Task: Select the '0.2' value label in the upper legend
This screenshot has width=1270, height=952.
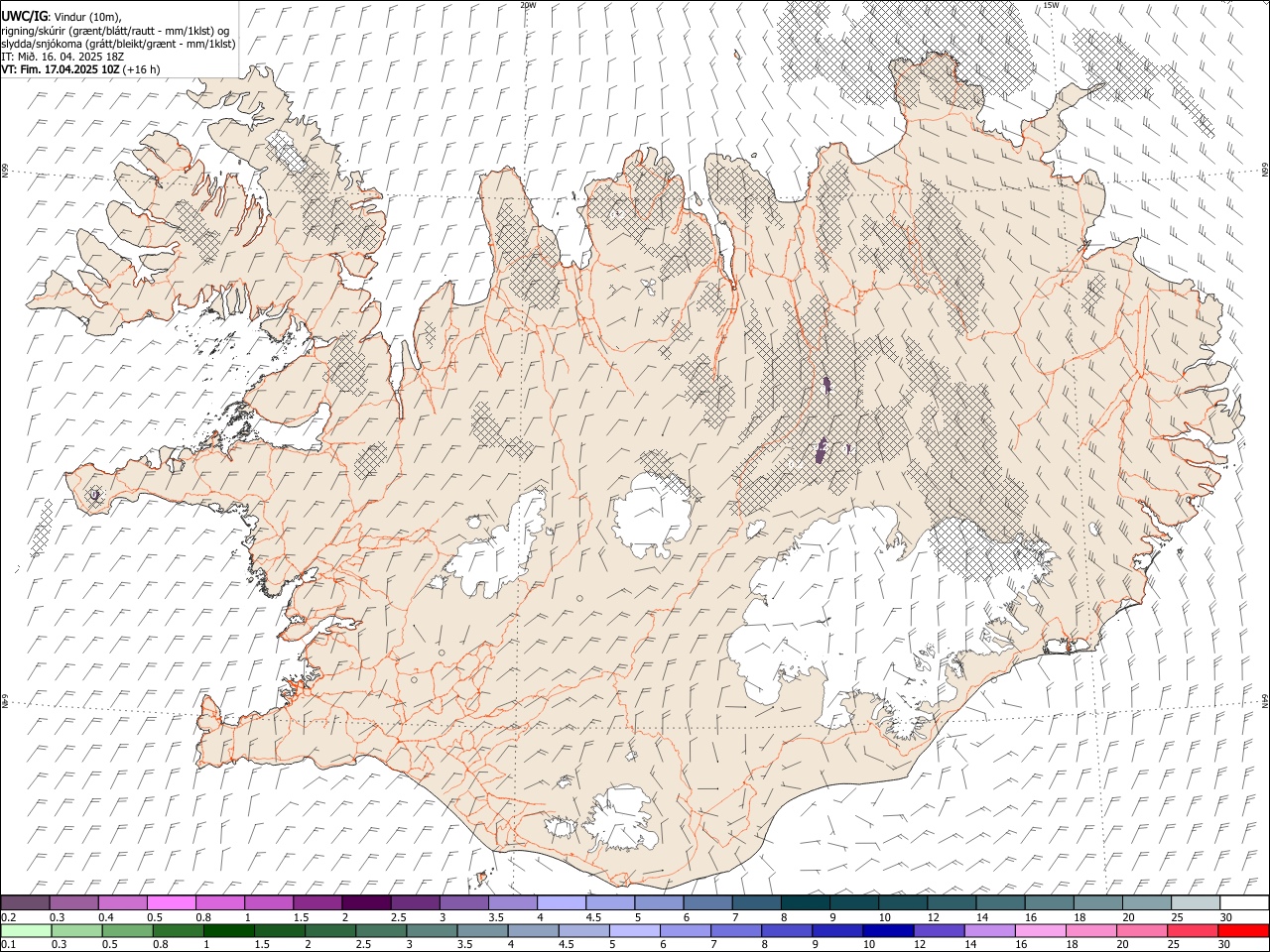Action: (8, 916)
